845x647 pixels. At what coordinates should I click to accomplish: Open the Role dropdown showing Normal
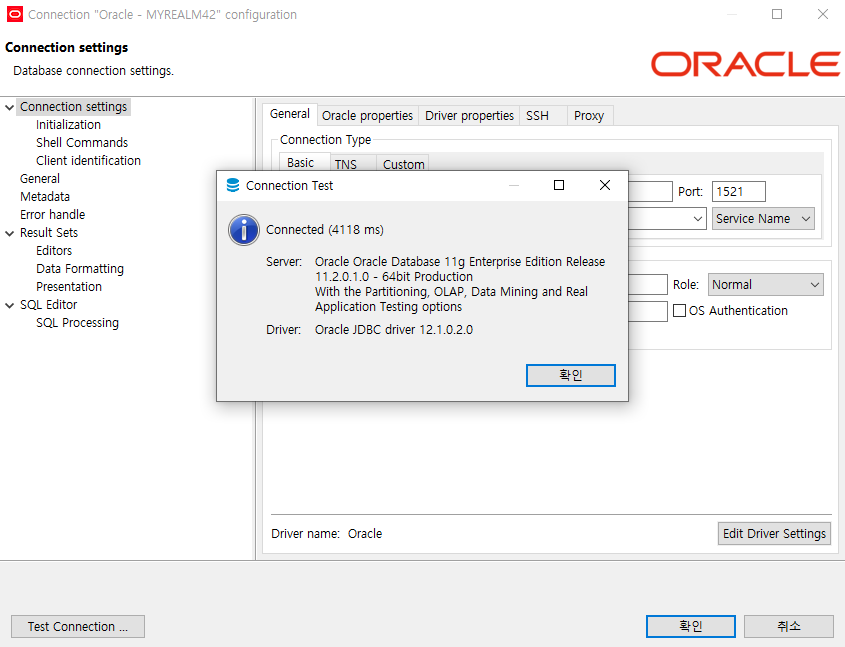coord(765,284)
